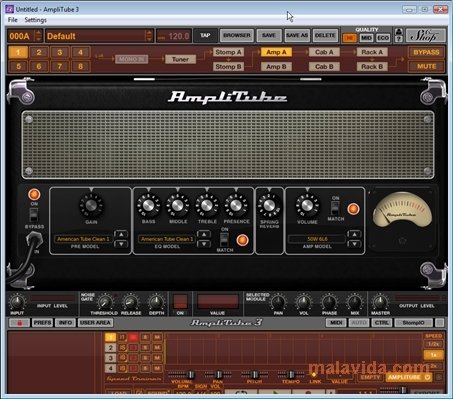Select the previous PRE MODEL with down arrow
453x399 pixels.
click(x=121, y=244)
